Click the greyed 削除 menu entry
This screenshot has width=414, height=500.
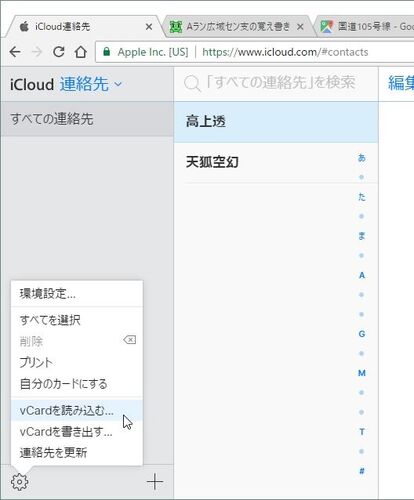pyautogui.click(x=77, y=341)
